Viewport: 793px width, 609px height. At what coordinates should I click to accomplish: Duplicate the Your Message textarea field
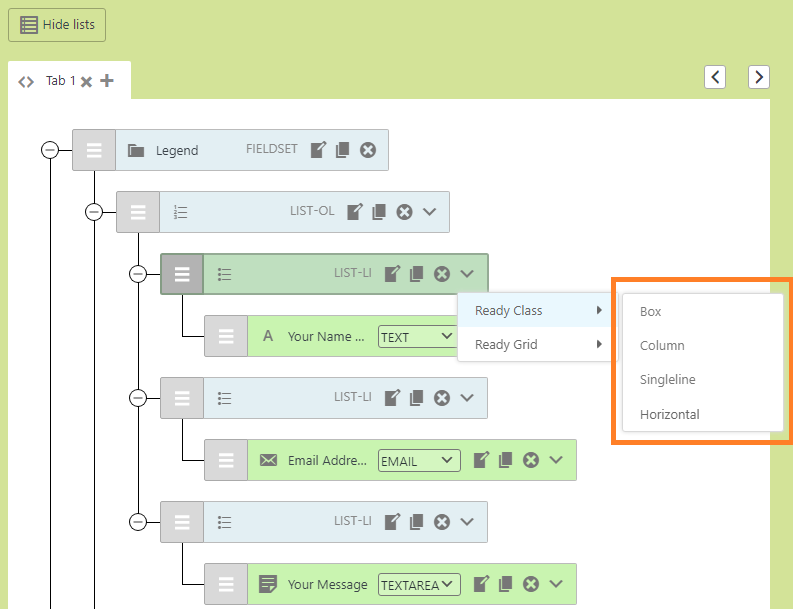tap(506, 584)
